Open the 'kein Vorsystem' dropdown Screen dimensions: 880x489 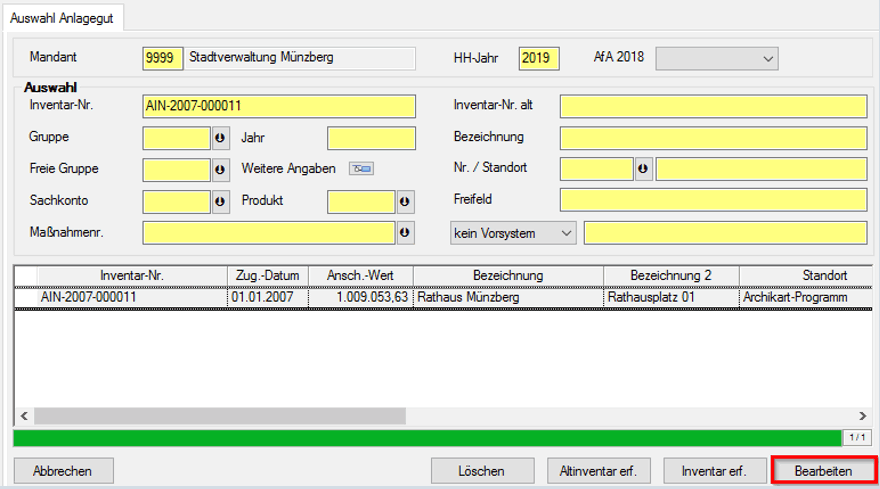click(x=514, y=233)
